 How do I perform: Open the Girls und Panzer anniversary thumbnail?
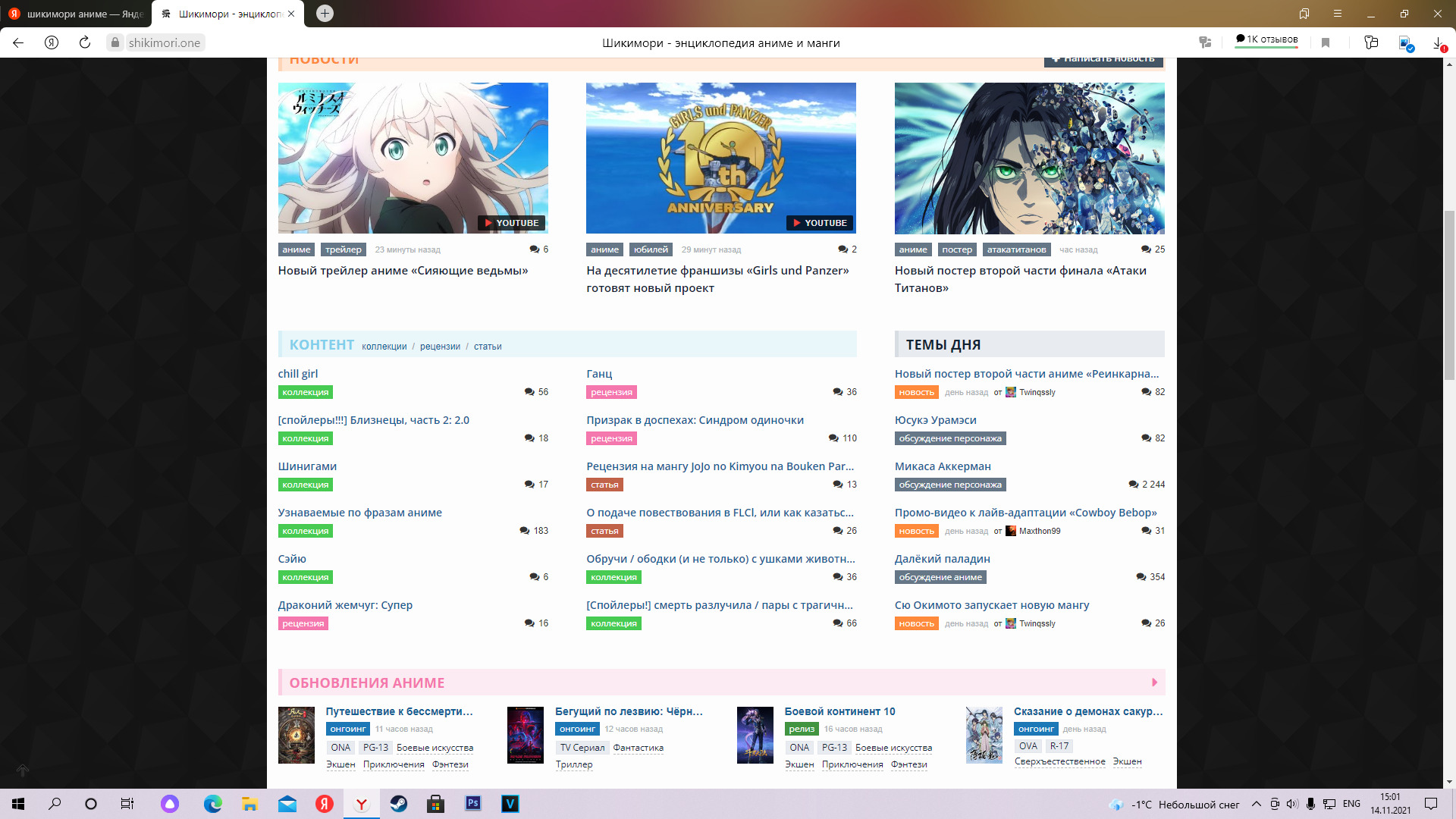pyautogui.click(x=720, y=158)
